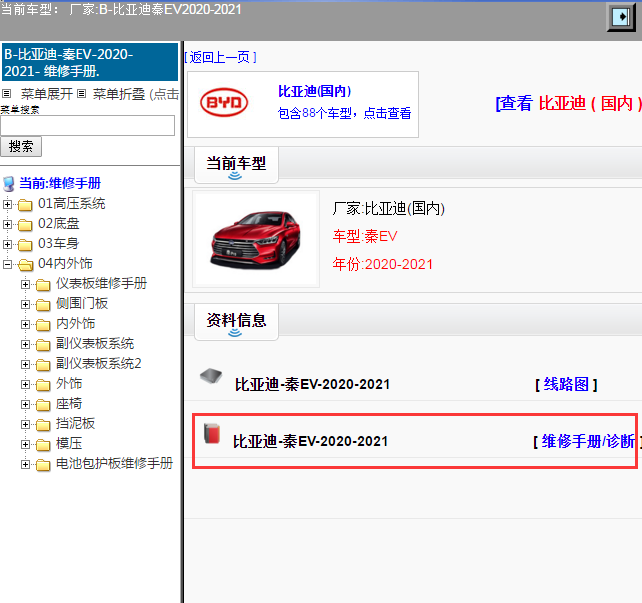The height and width of the screenshot is (603, 642).
Task: Click the 查看 比亚迪(国内) link at right
Action: click(568, 103)
